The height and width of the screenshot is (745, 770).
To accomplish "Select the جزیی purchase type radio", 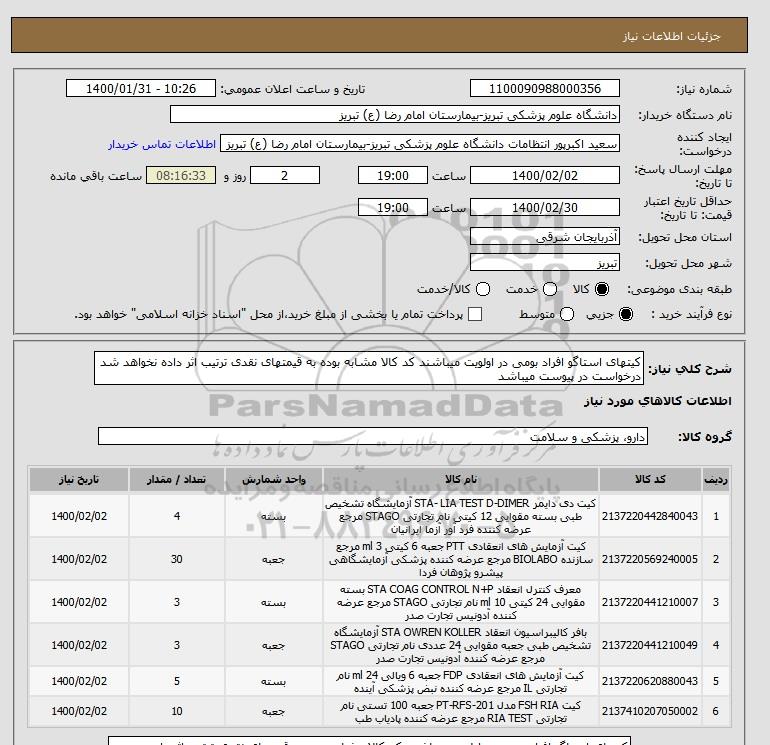I will tap(626, 314).
